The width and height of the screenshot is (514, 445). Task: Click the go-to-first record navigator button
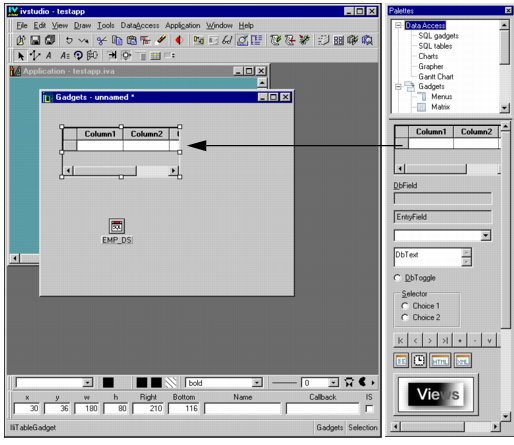point(400,340)
